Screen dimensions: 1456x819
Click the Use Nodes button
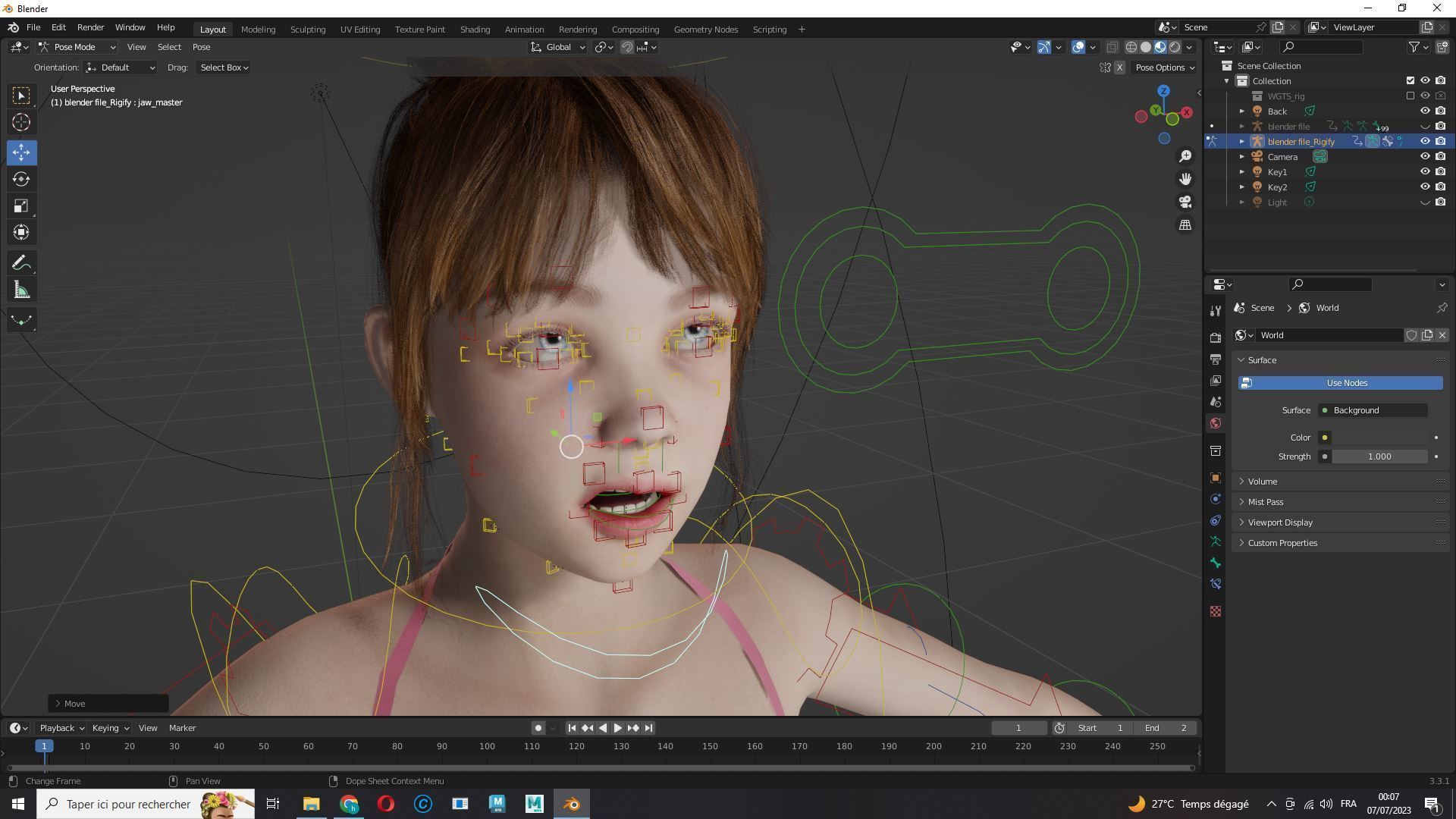tap(1340, 383)
